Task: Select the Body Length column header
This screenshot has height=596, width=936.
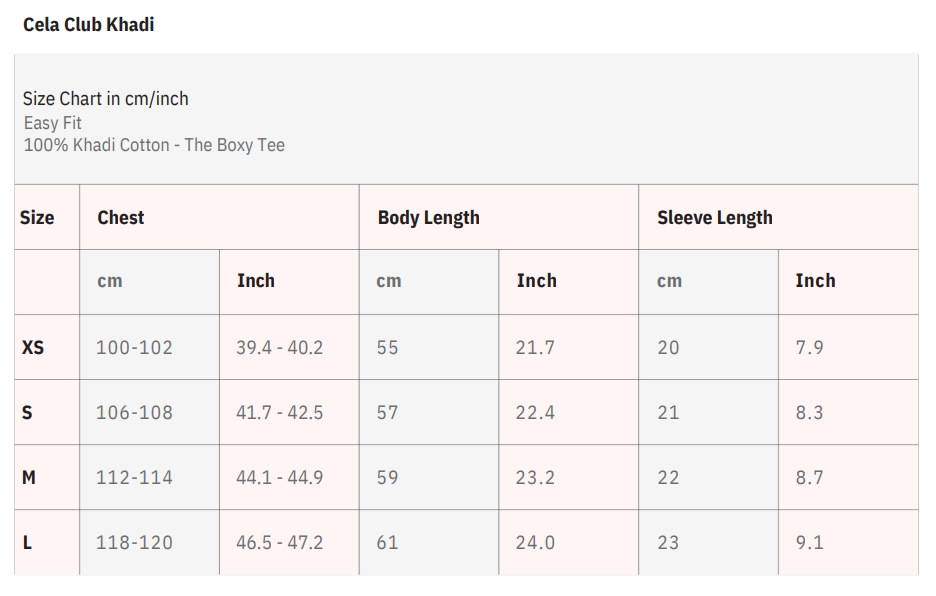Action: pos(428,217)
